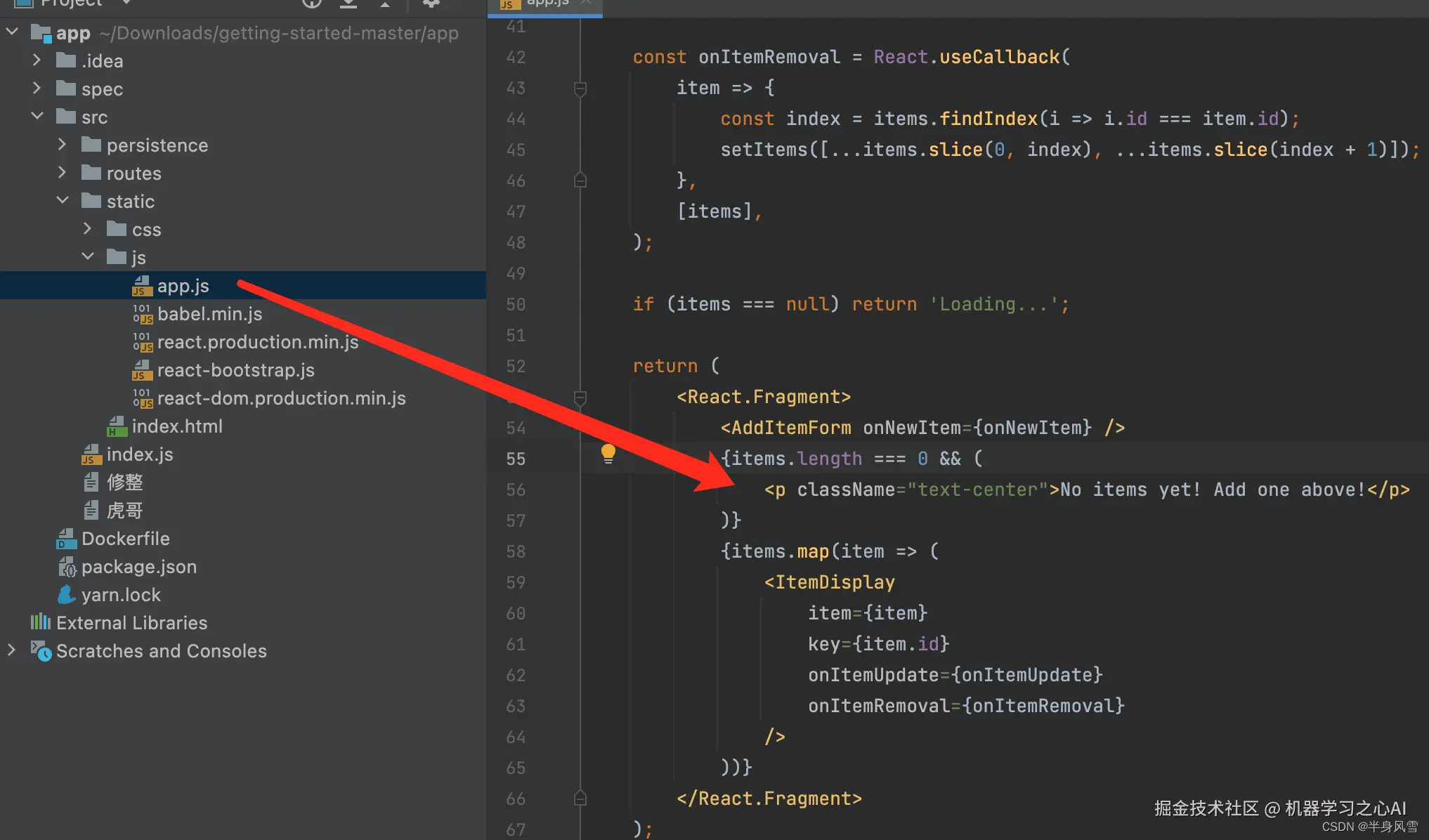Click the AddItemForm tag on line 54

[791, 428]
